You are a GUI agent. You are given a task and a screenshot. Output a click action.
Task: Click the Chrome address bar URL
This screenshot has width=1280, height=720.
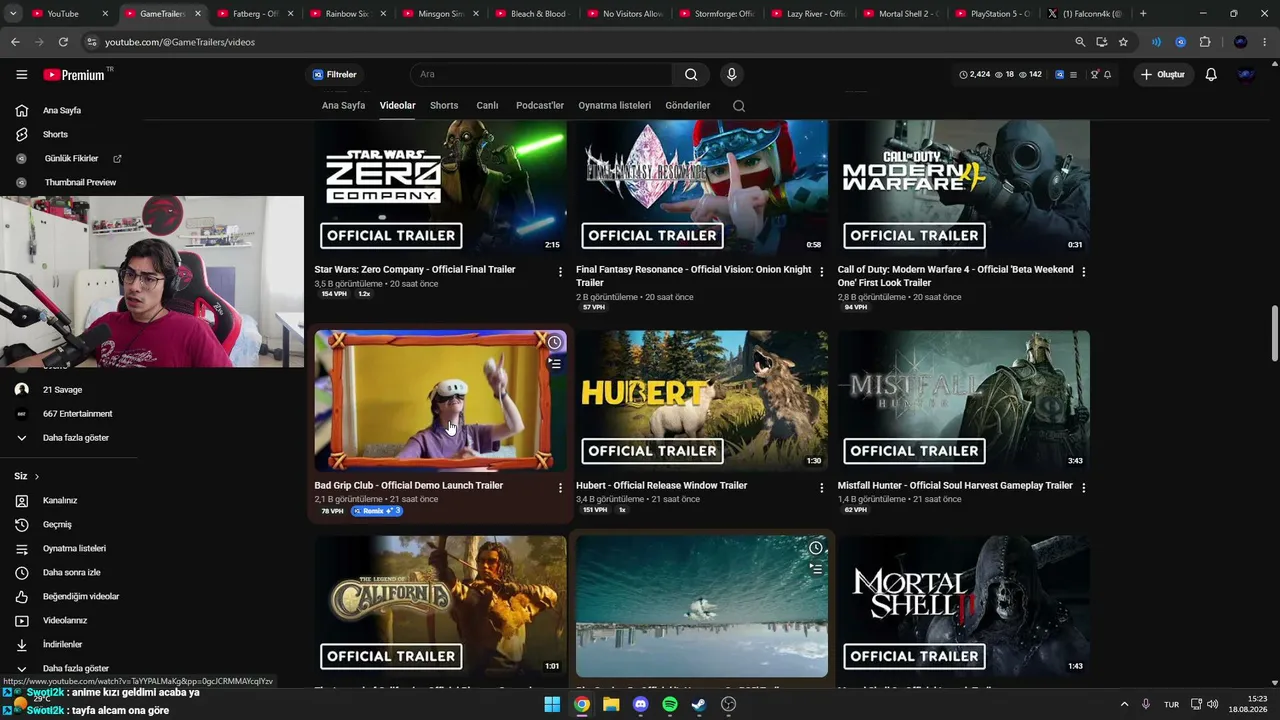pyautogui.click(x=180, y=42)
